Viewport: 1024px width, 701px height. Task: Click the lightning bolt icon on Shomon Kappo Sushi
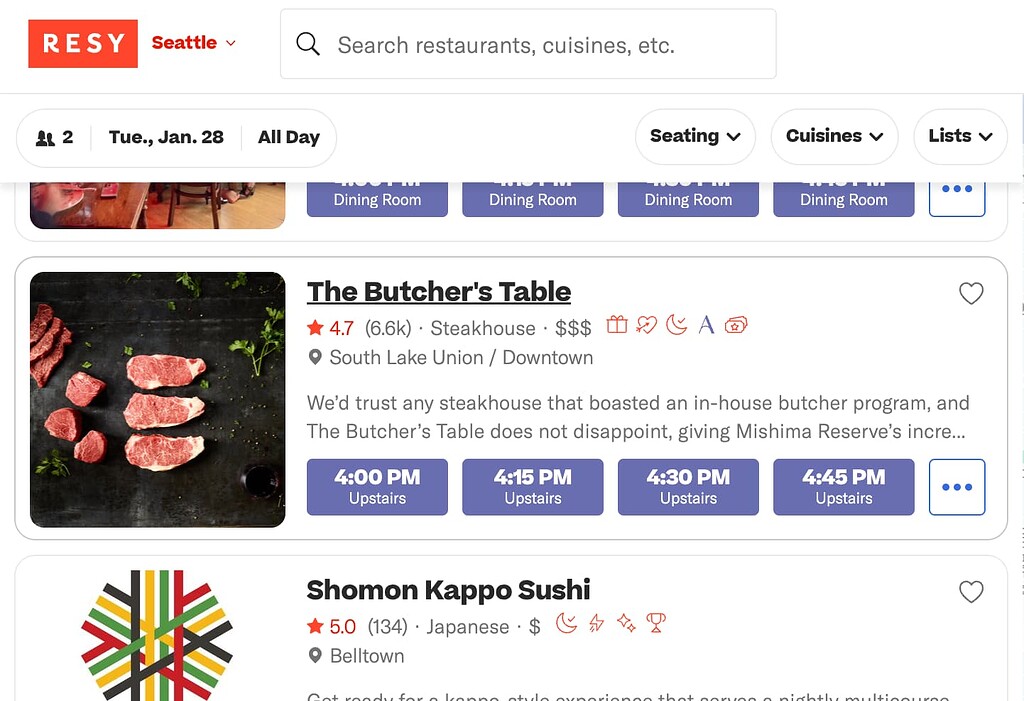click(597, 624)
